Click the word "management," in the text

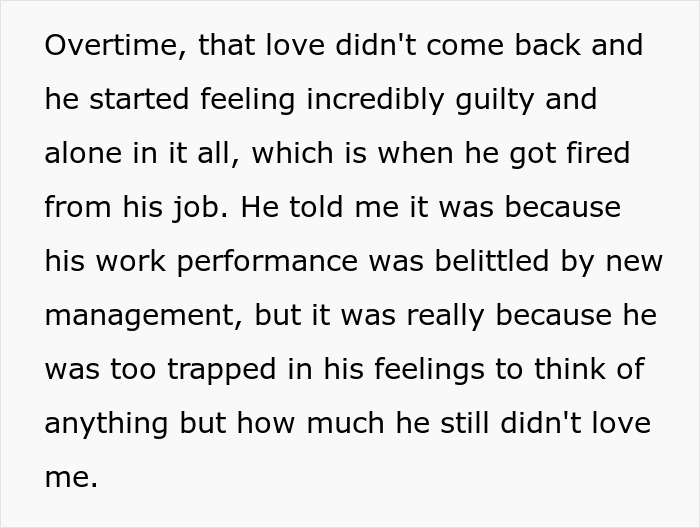pos(144,315)
